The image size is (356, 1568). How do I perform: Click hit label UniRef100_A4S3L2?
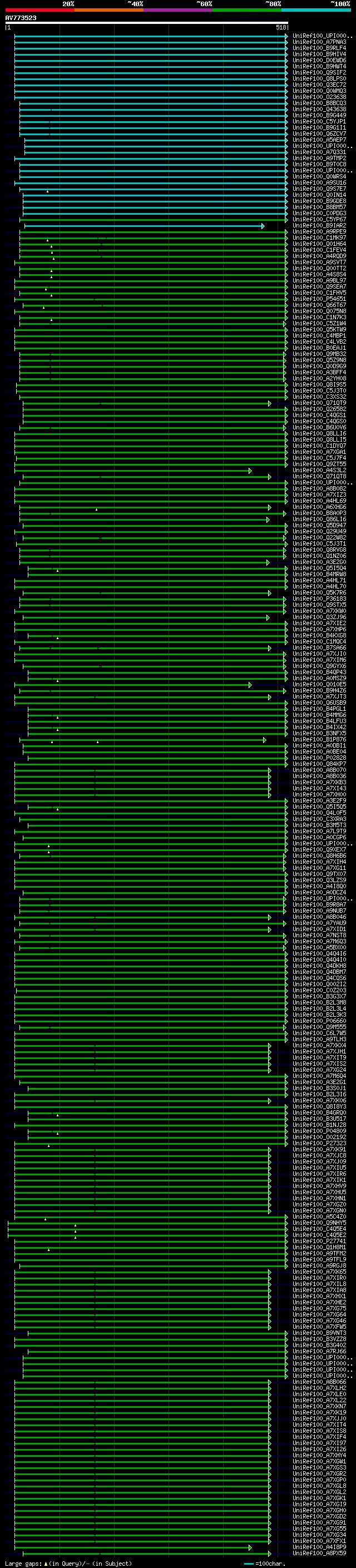pos(319,471)
